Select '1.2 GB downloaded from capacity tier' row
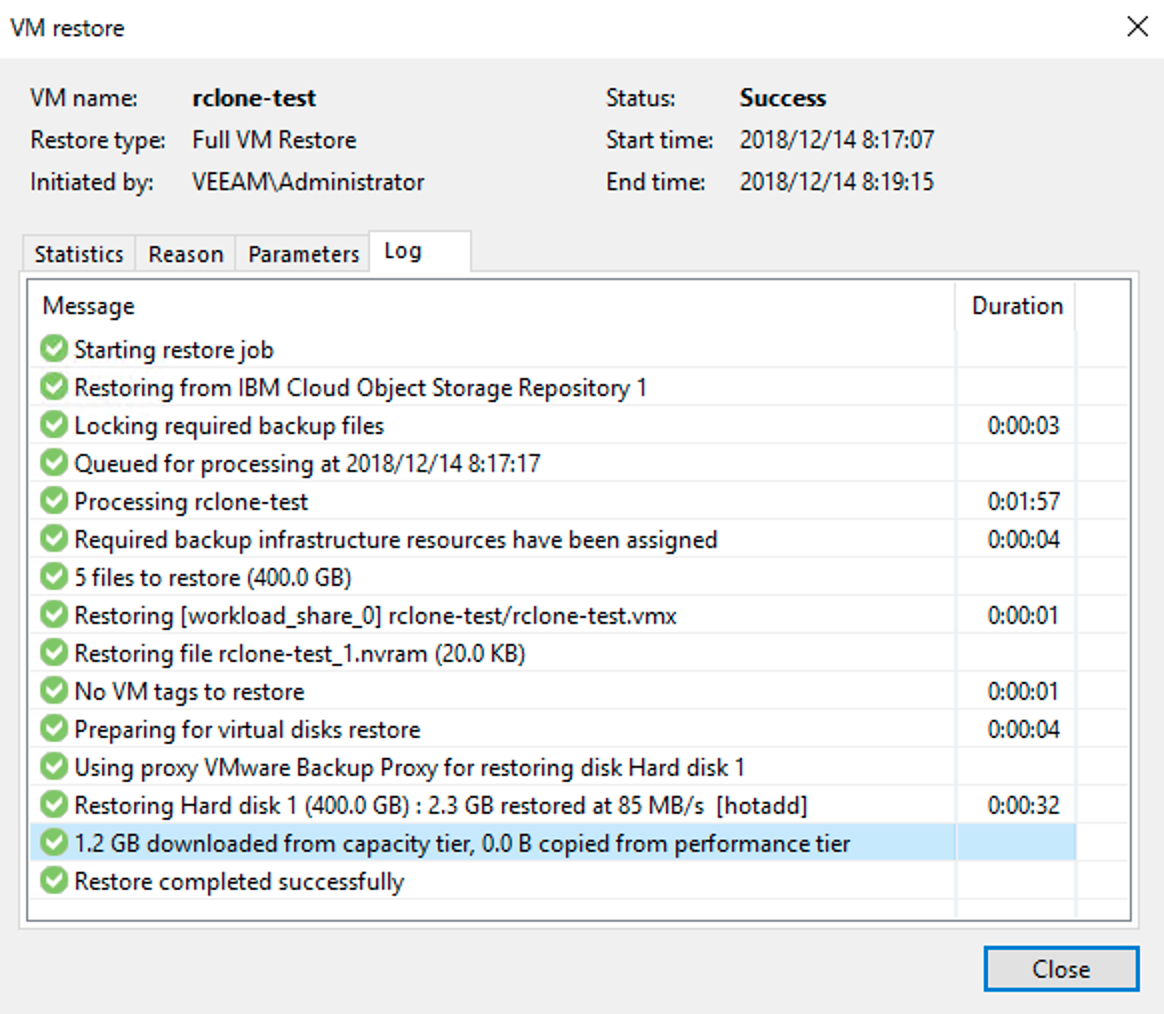Screen dimensions: 1164x1014 tap(552, 843)
